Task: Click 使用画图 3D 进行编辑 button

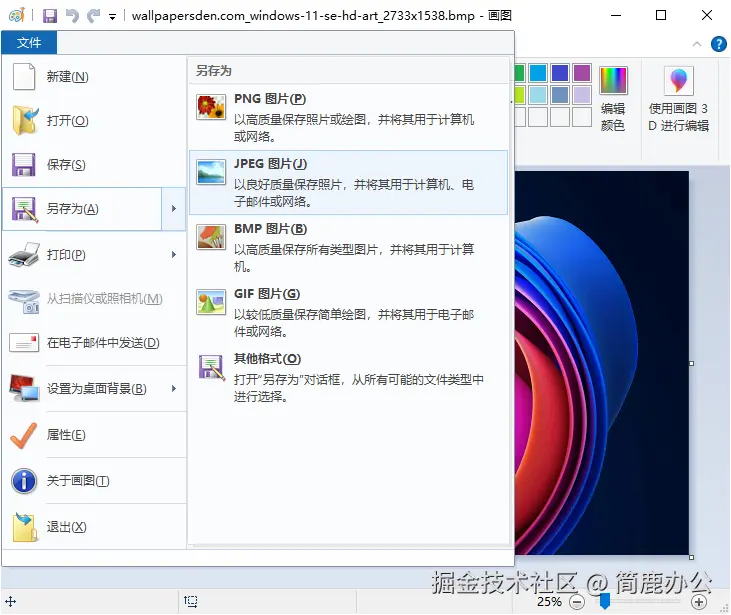Action: (679, 99)
